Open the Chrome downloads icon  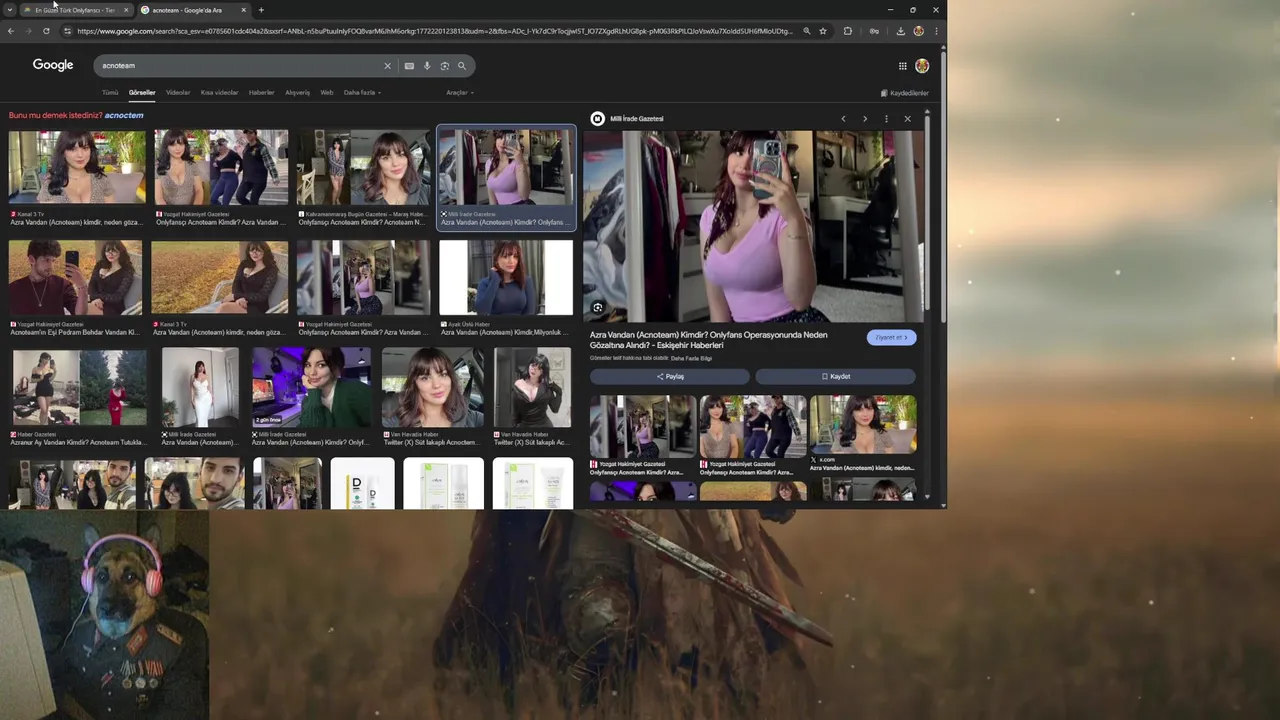click(x=900, y=31)
